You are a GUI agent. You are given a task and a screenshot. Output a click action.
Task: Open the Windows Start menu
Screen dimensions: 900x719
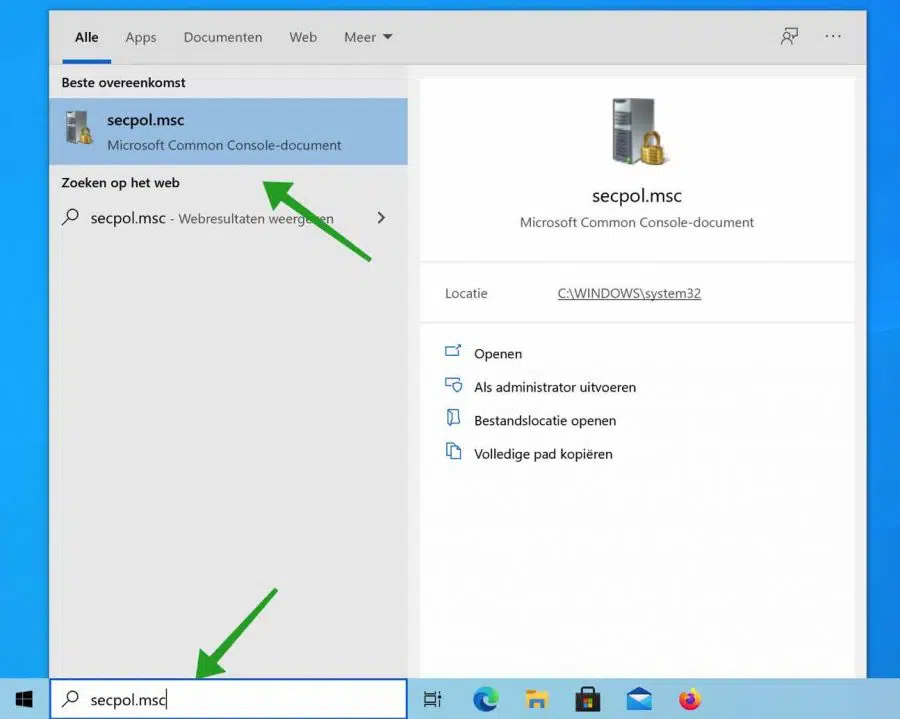pyautogui.click(x=24, y=699)
